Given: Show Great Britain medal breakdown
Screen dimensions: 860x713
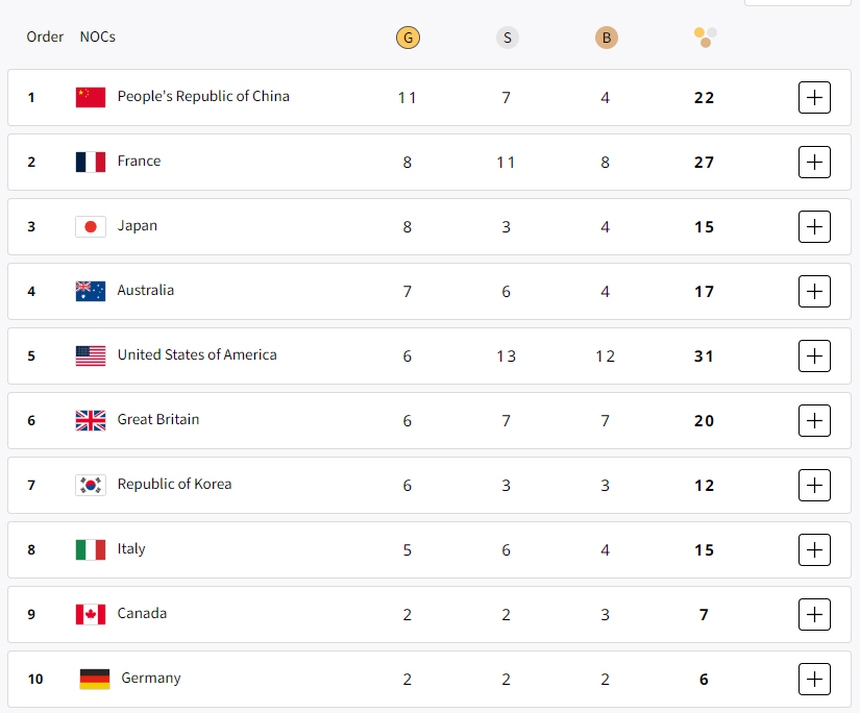Looking at the screenshot, I should pos(814,421).
